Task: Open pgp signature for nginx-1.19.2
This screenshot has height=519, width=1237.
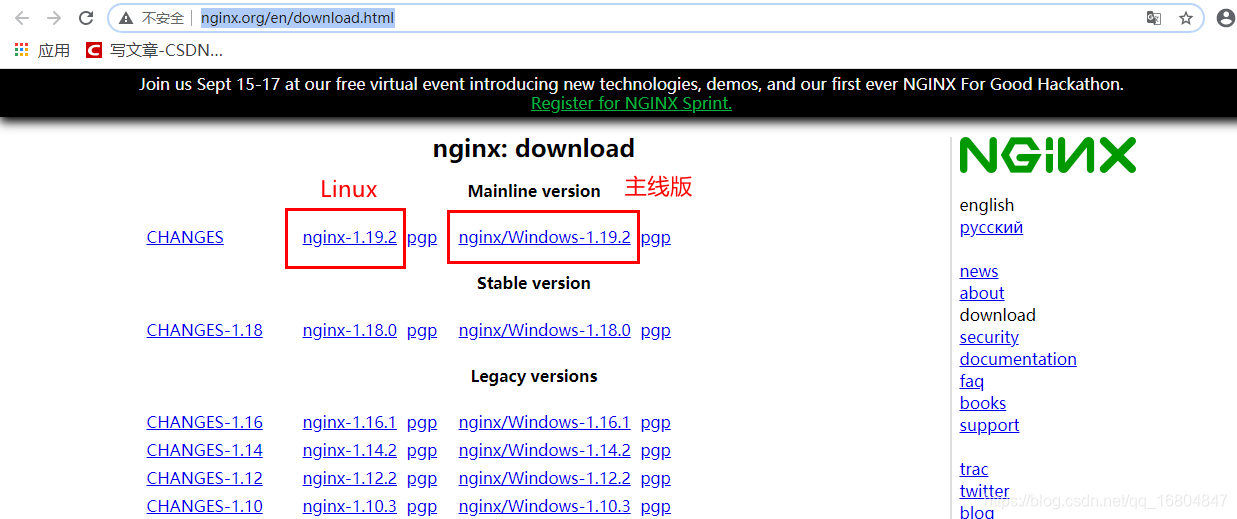Action: [x=422, y=238]
